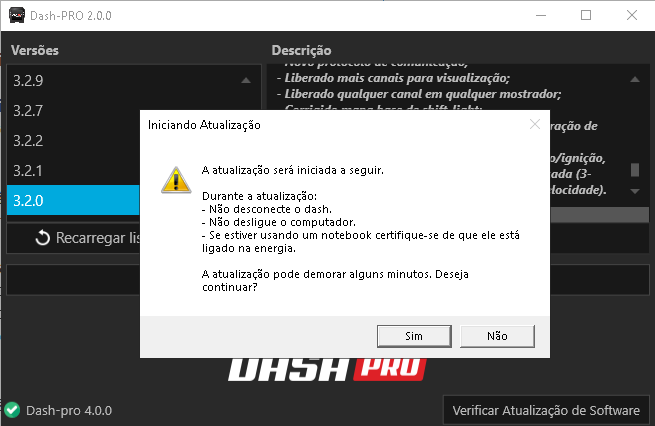
Task: Choose version 3.2.1 in the list
Action: (x=73, y=171)
